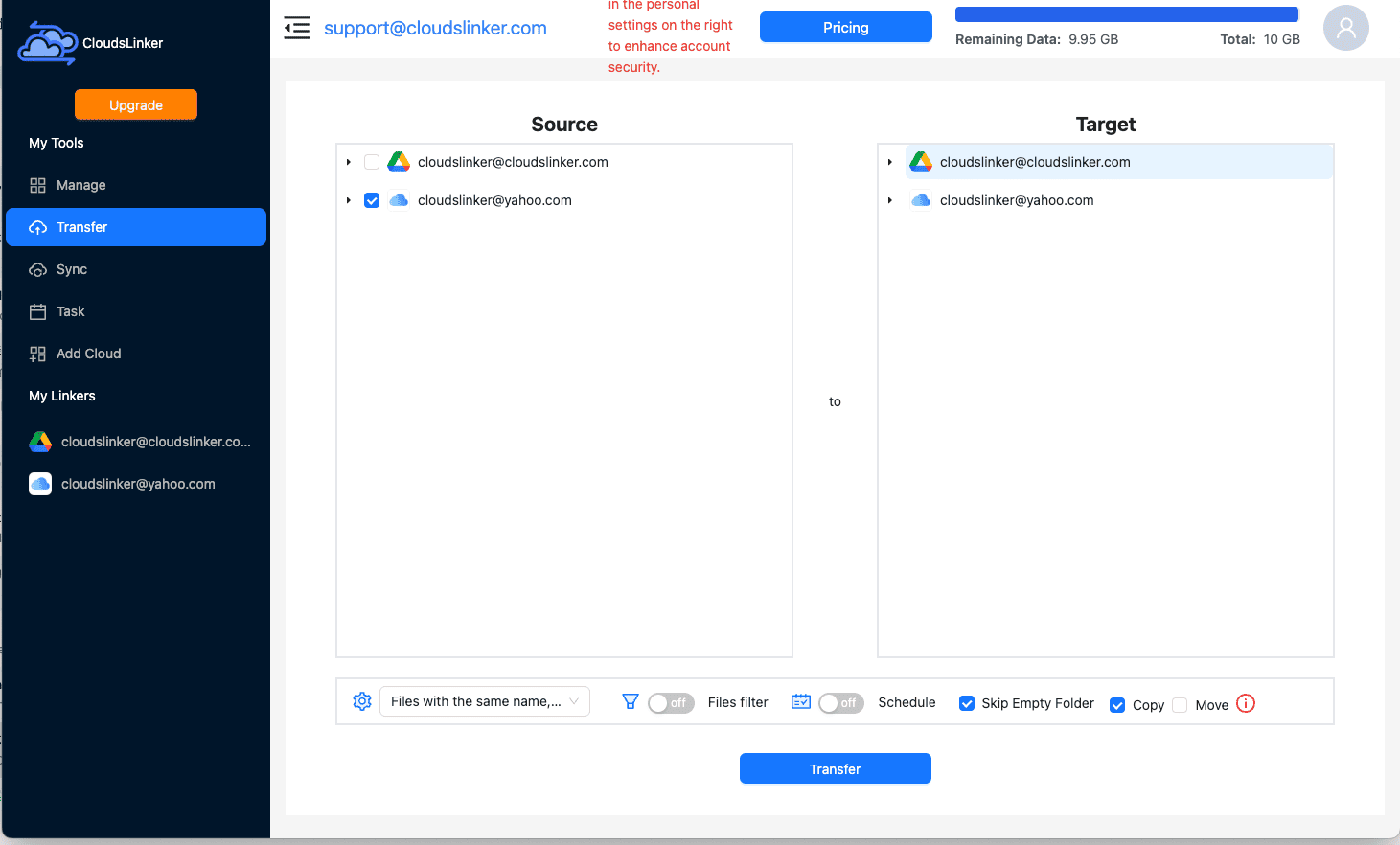Image resolution: width=1400 pixels, height=845 pixels.
Task: Click the red info icon beside Move
Action: pyautogui.click(x=1246, y=703)
